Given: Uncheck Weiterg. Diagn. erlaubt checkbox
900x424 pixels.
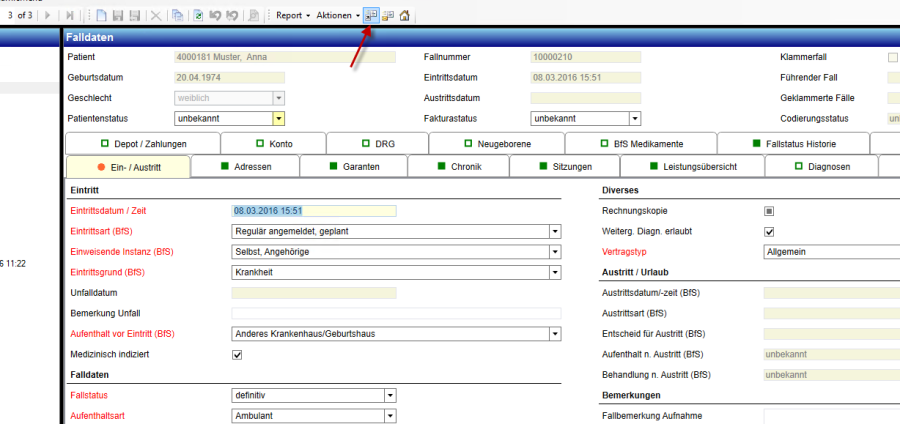Looking at the screenshot, I should click(x=769, y=232).
